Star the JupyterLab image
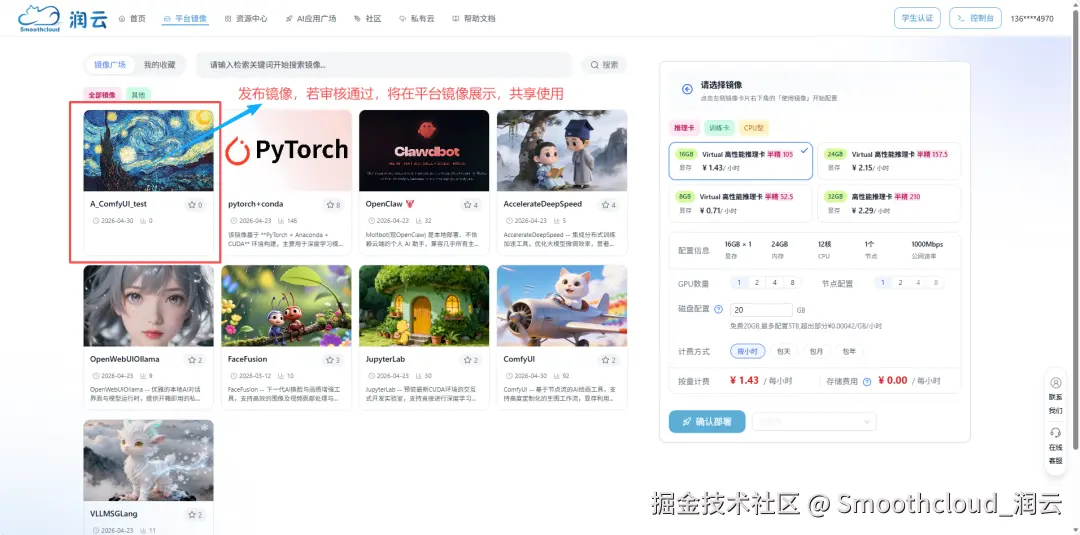This screenshot has height=535, width=1080. click(471, 359)
